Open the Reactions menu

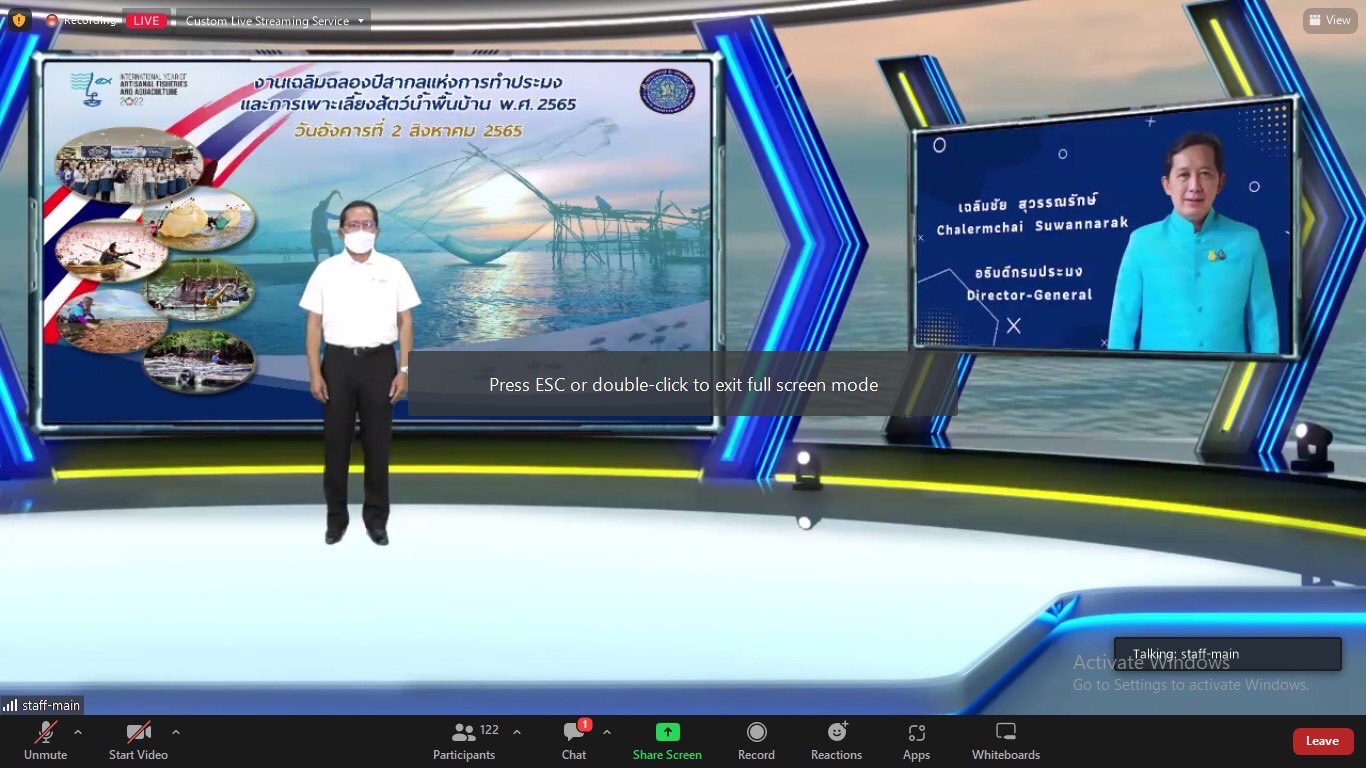pos(836,741)
